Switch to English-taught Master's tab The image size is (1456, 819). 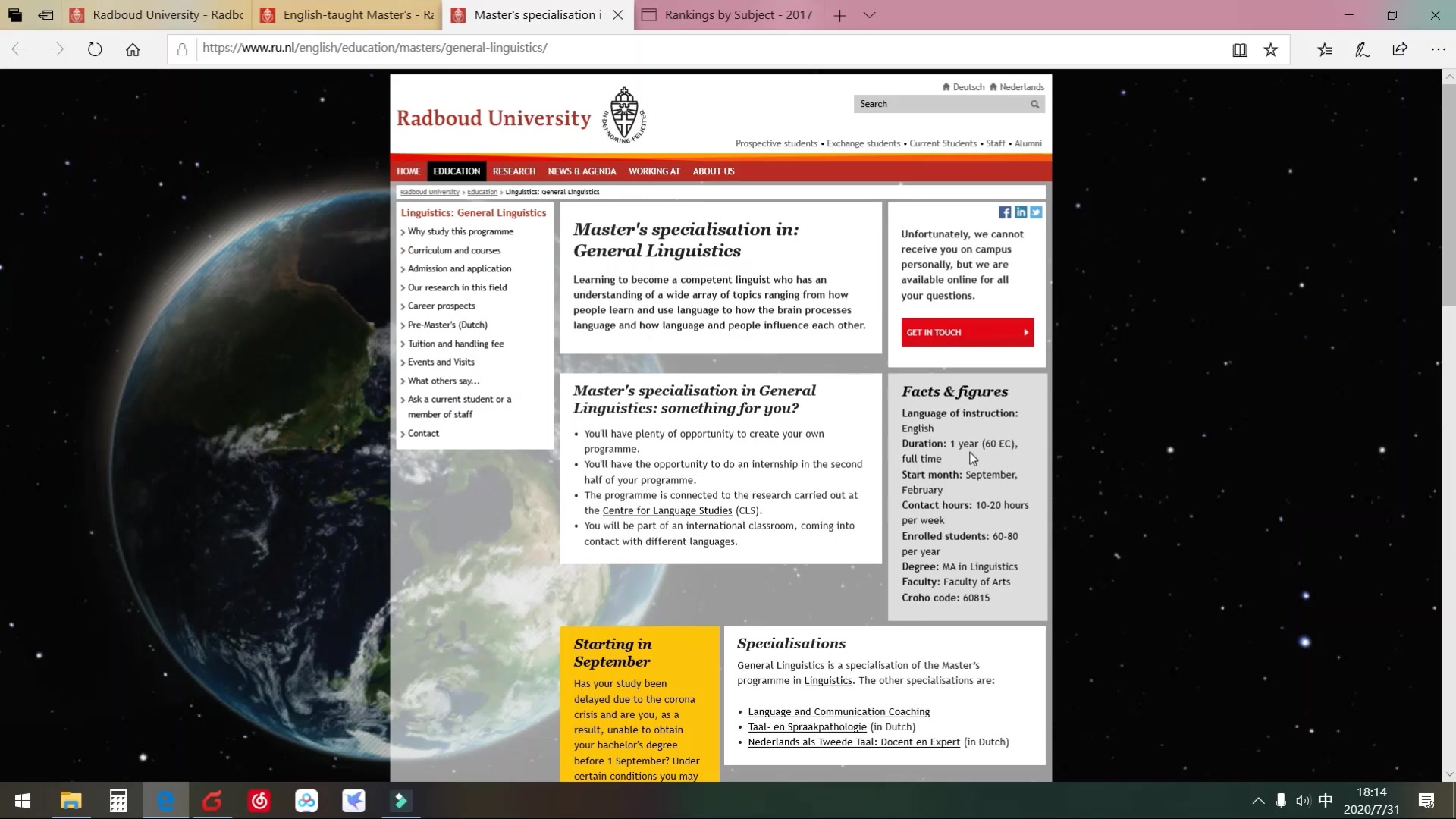pos(347,15)
